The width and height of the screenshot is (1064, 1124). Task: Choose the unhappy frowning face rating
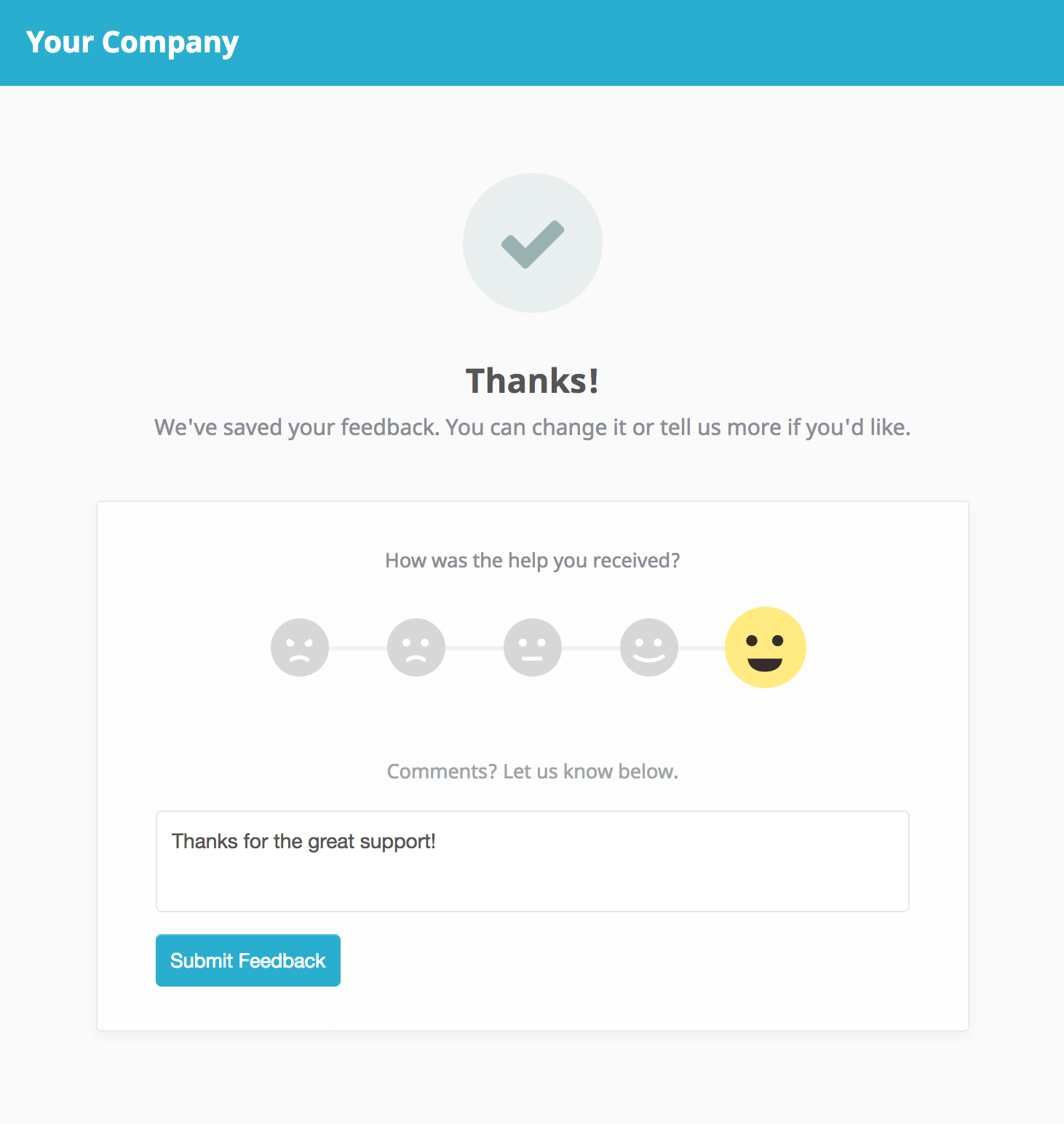point(416,647)
